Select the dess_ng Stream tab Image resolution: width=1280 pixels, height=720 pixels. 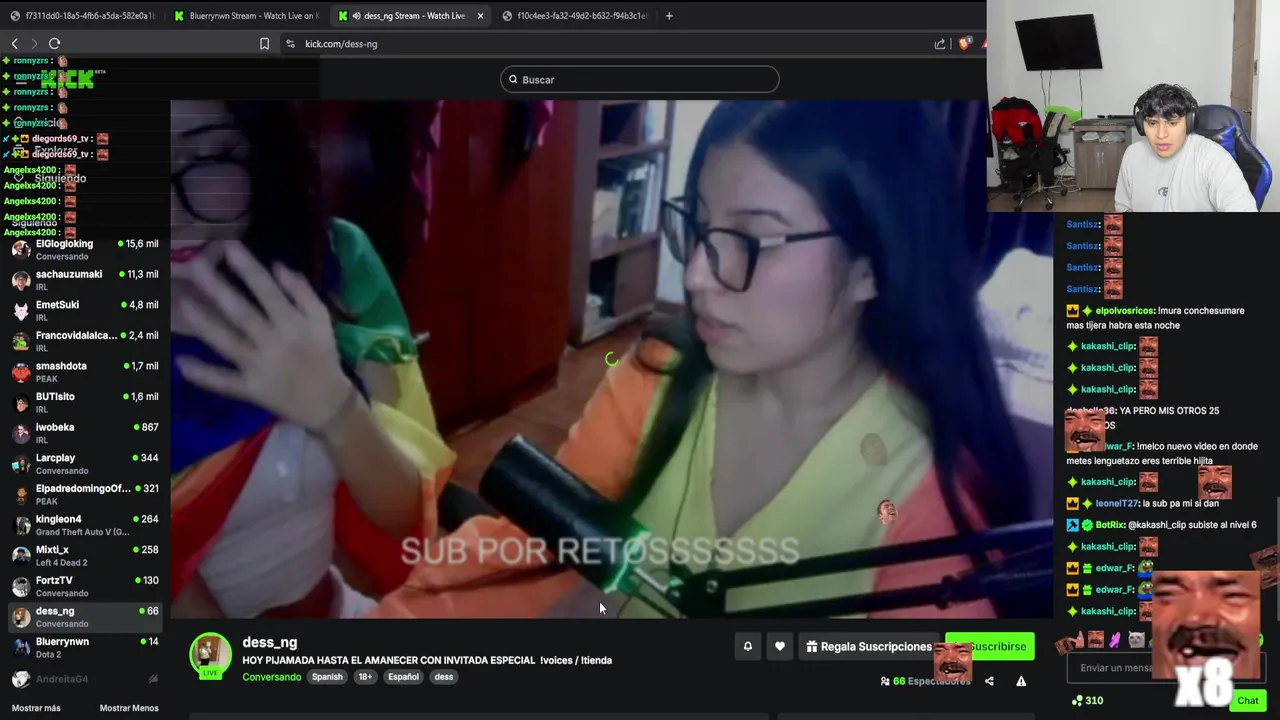point(410,16)
